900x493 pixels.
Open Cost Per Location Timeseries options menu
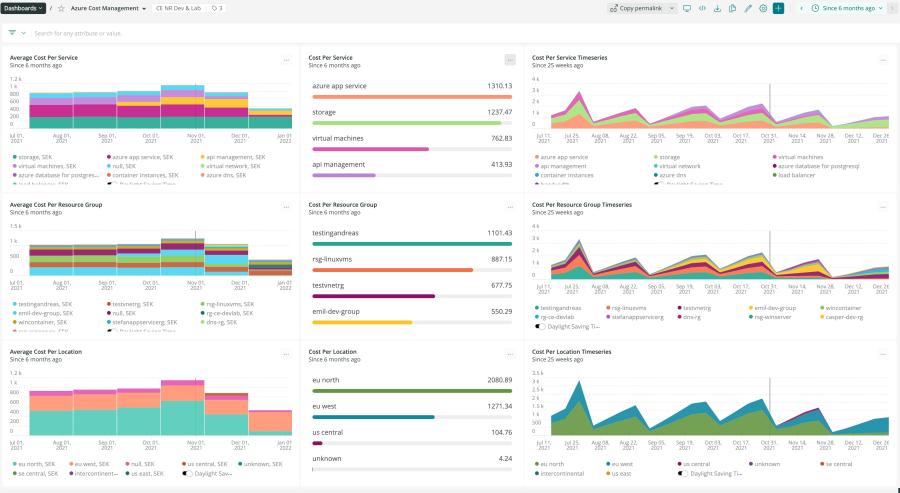pos(883,354)
